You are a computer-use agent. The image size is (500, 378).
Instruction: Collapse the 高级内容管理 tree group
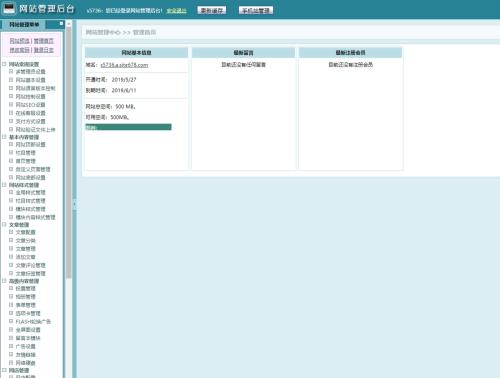(4, 281)
